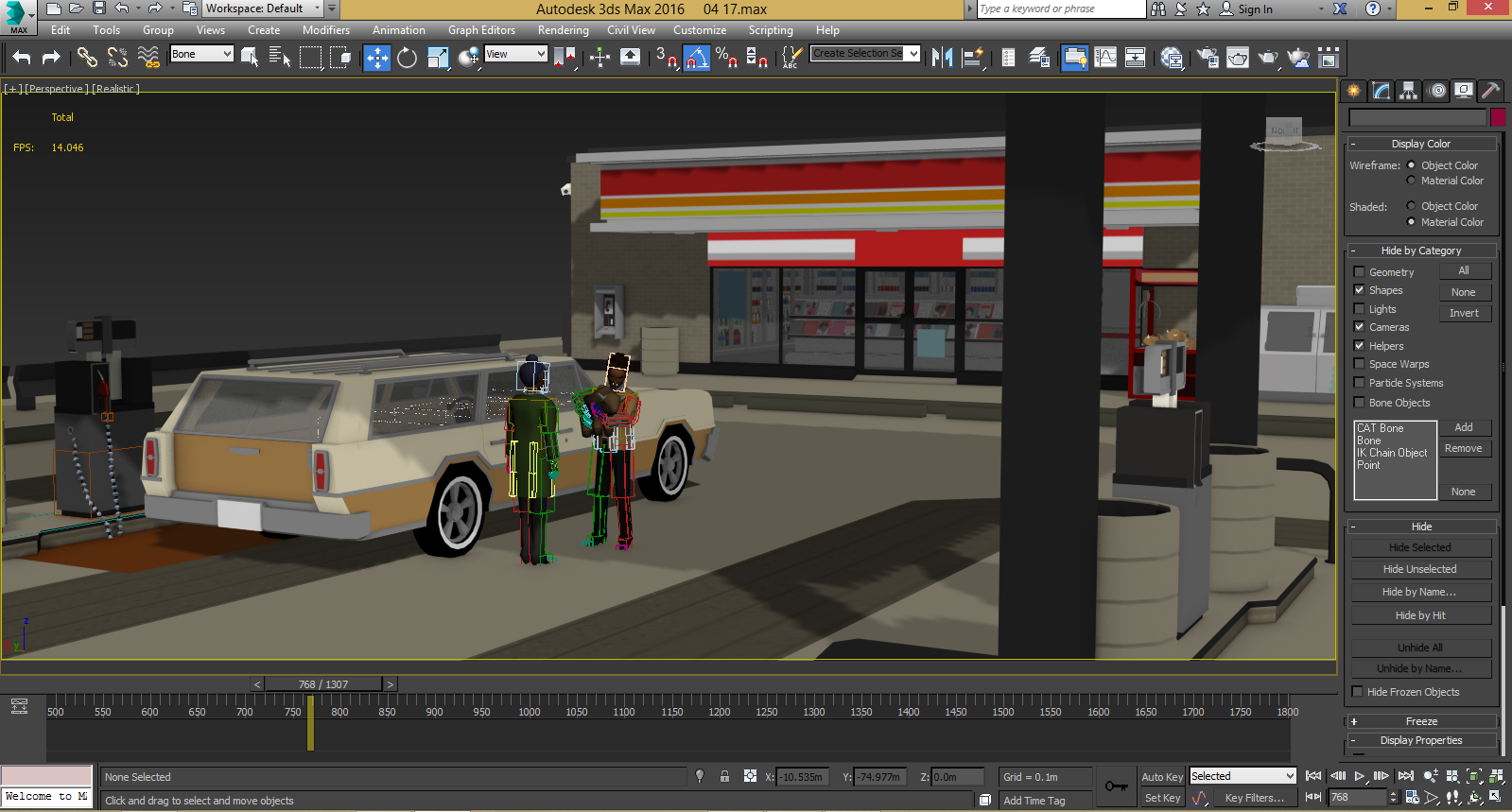This screenshot has width=1512, height=812.
Task: Switch to the Modify command panel tab
Action: (x=1382, y=91)
